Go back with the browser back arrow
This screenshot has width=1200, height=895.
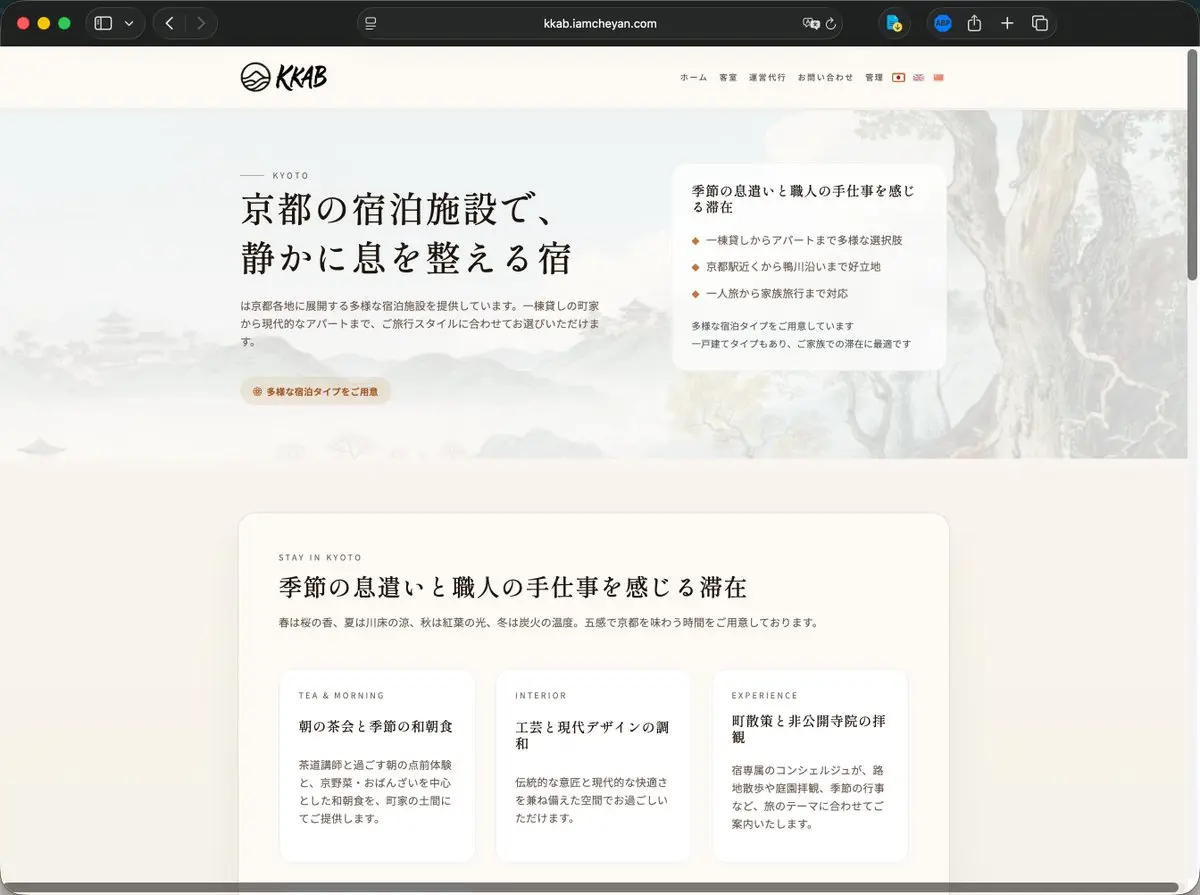point(169,23)
